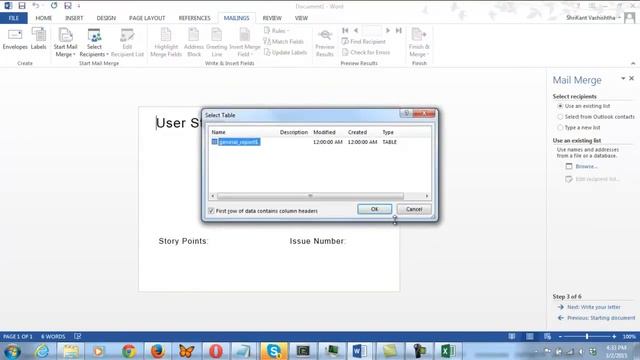Open the Rules dropdown in the ribbon

pyautogui.click(x=276, y=31)
